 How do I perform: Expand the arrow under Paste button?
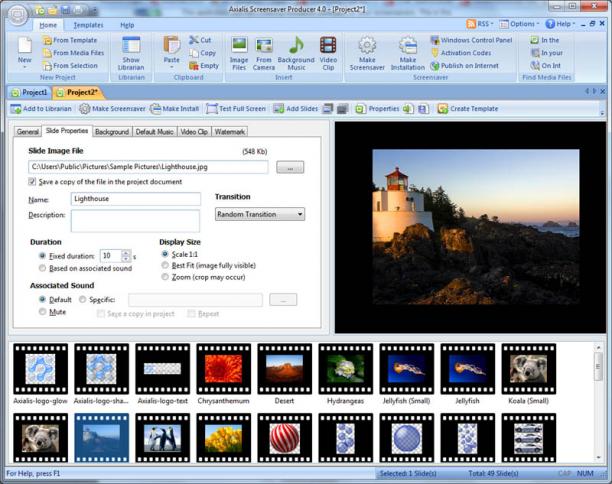[x=171, y=67]
